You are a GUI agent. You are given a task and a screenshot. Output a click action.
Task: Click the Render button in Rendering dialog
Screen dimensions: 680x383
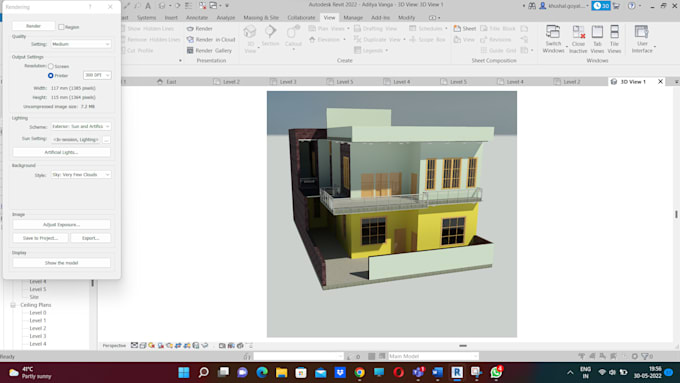(33, 26)
